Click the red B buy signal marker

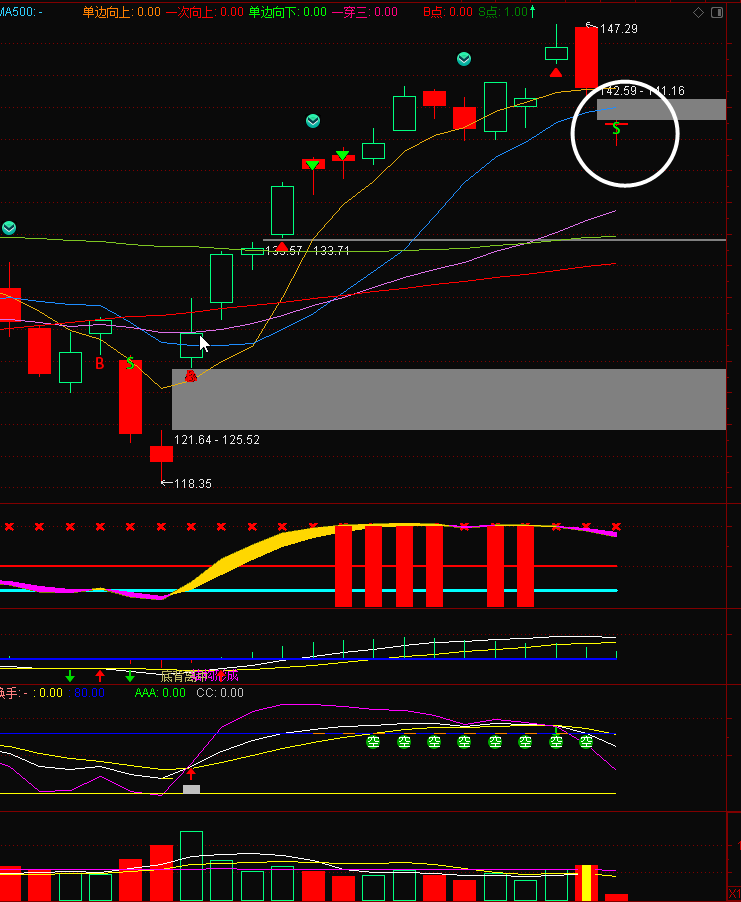pyautogui.click(x=99, y=363)
